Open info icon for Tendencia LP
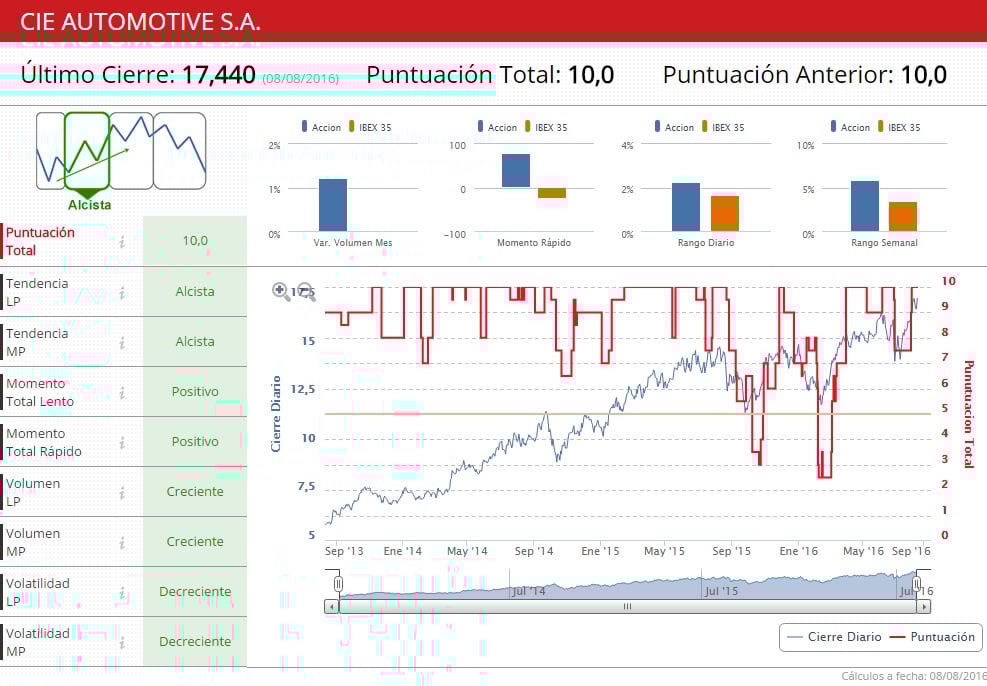Screen dimensions: 987x686 (122, 293)
